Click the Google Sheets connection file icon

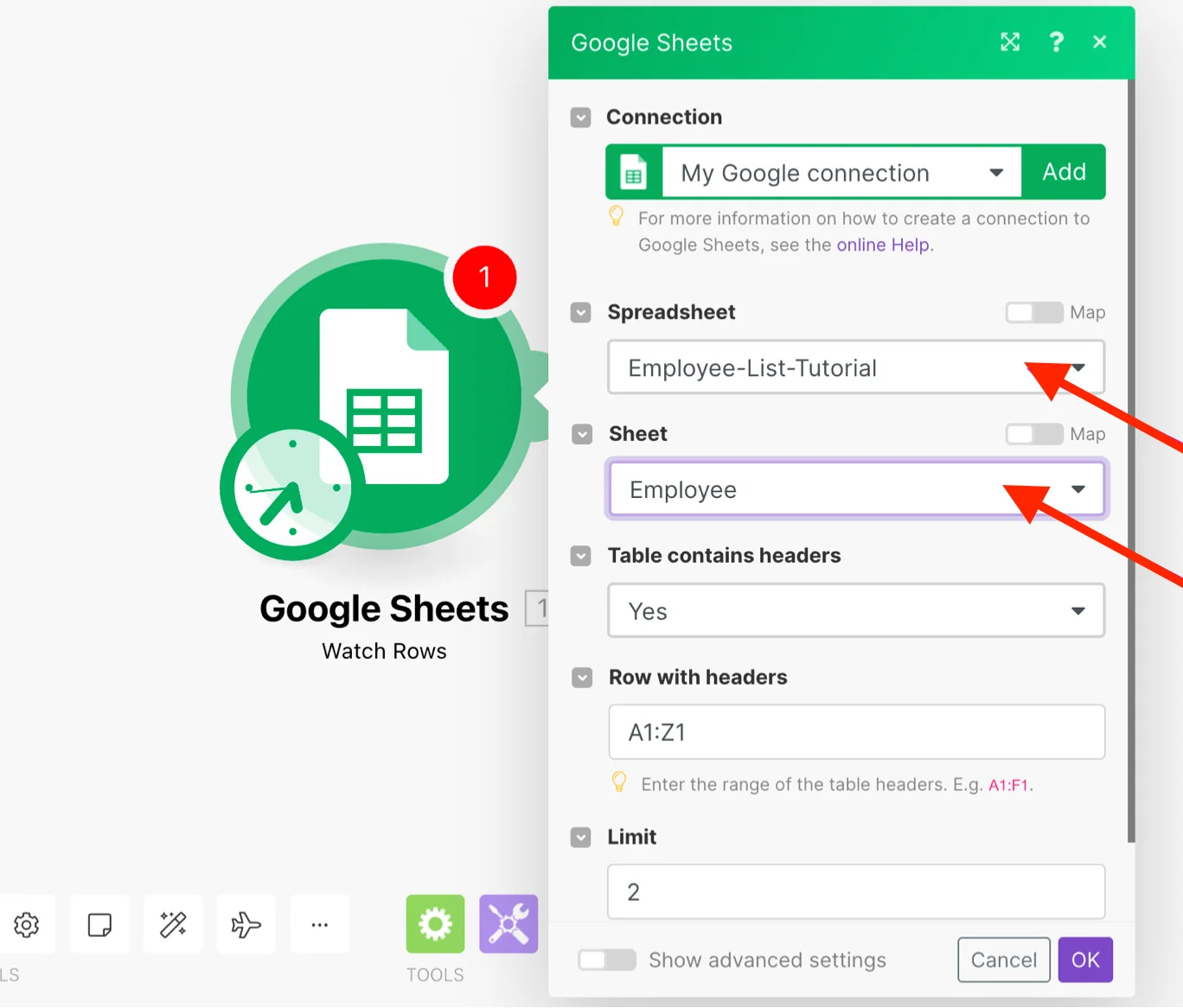point(634,172)
